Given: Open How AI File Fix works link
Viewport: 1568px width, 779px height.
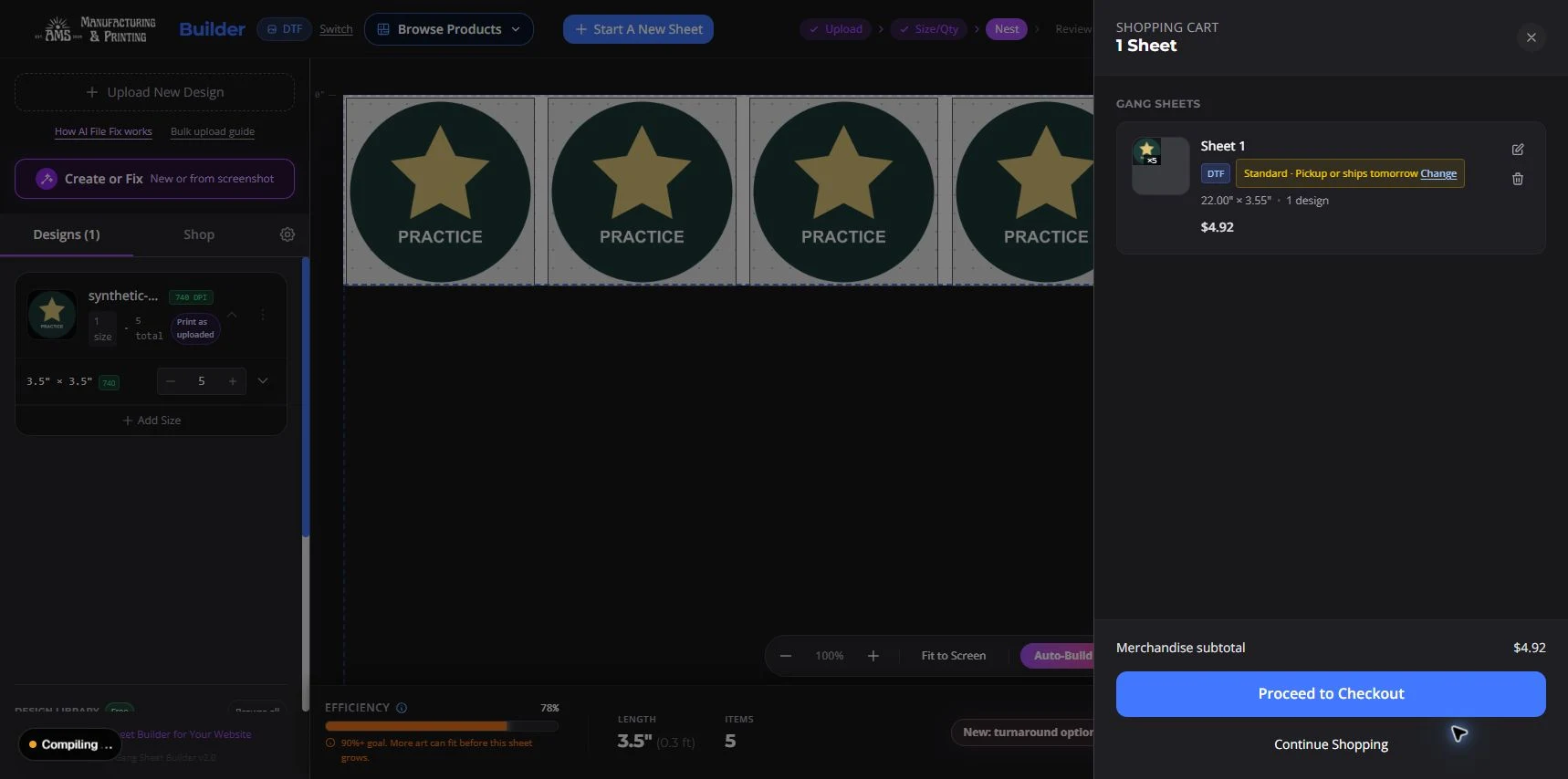Looking at the screenshot, I should (x=103, y=131).
